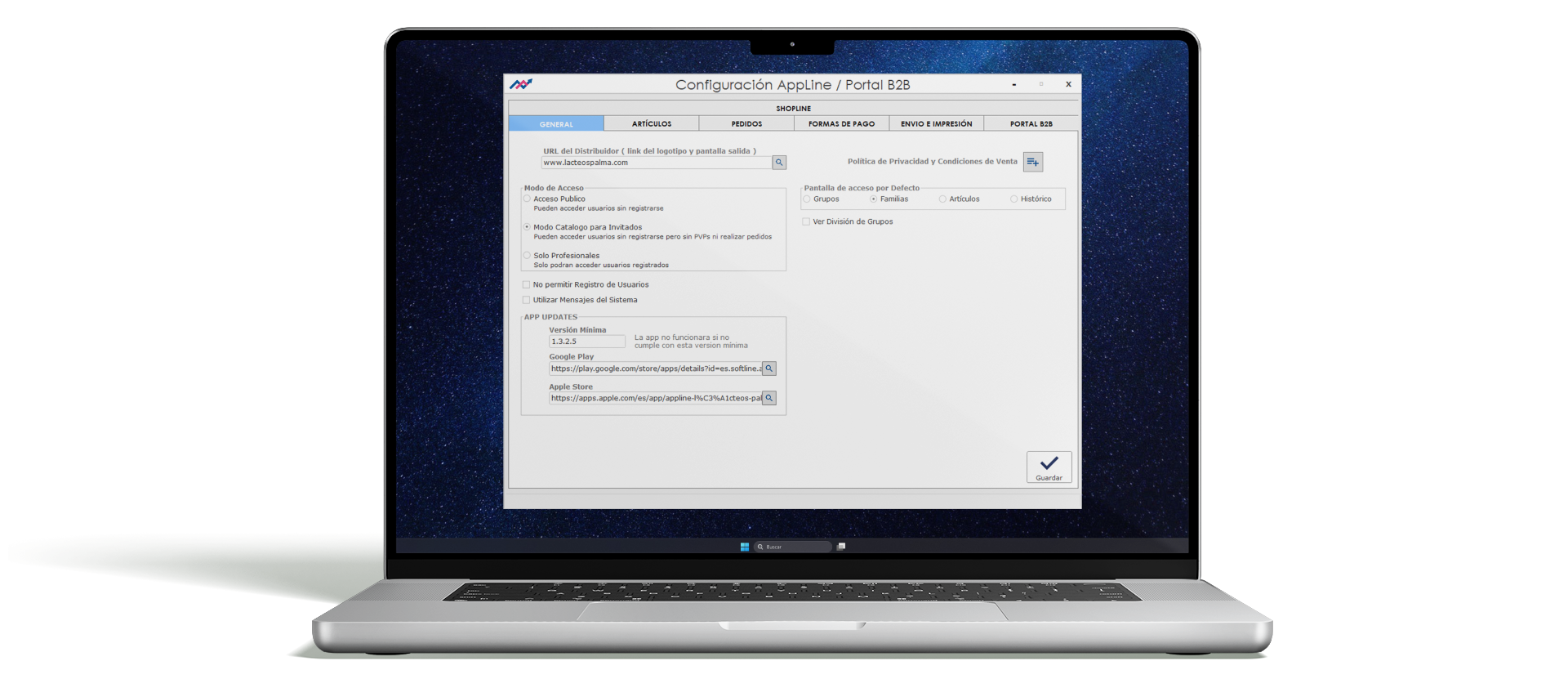
Task: Click the SHOPLINE header label
Action: point(794,109)
